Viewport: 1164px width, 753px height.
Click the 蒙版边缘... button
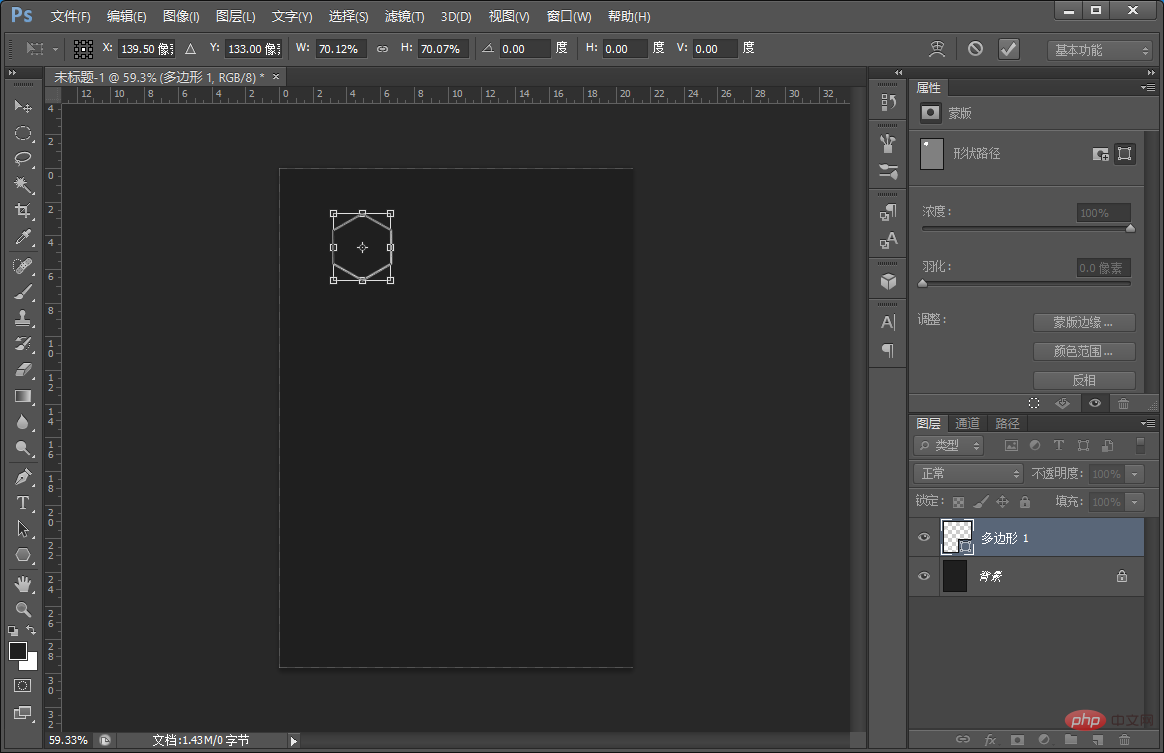(x=1084, y=322)
